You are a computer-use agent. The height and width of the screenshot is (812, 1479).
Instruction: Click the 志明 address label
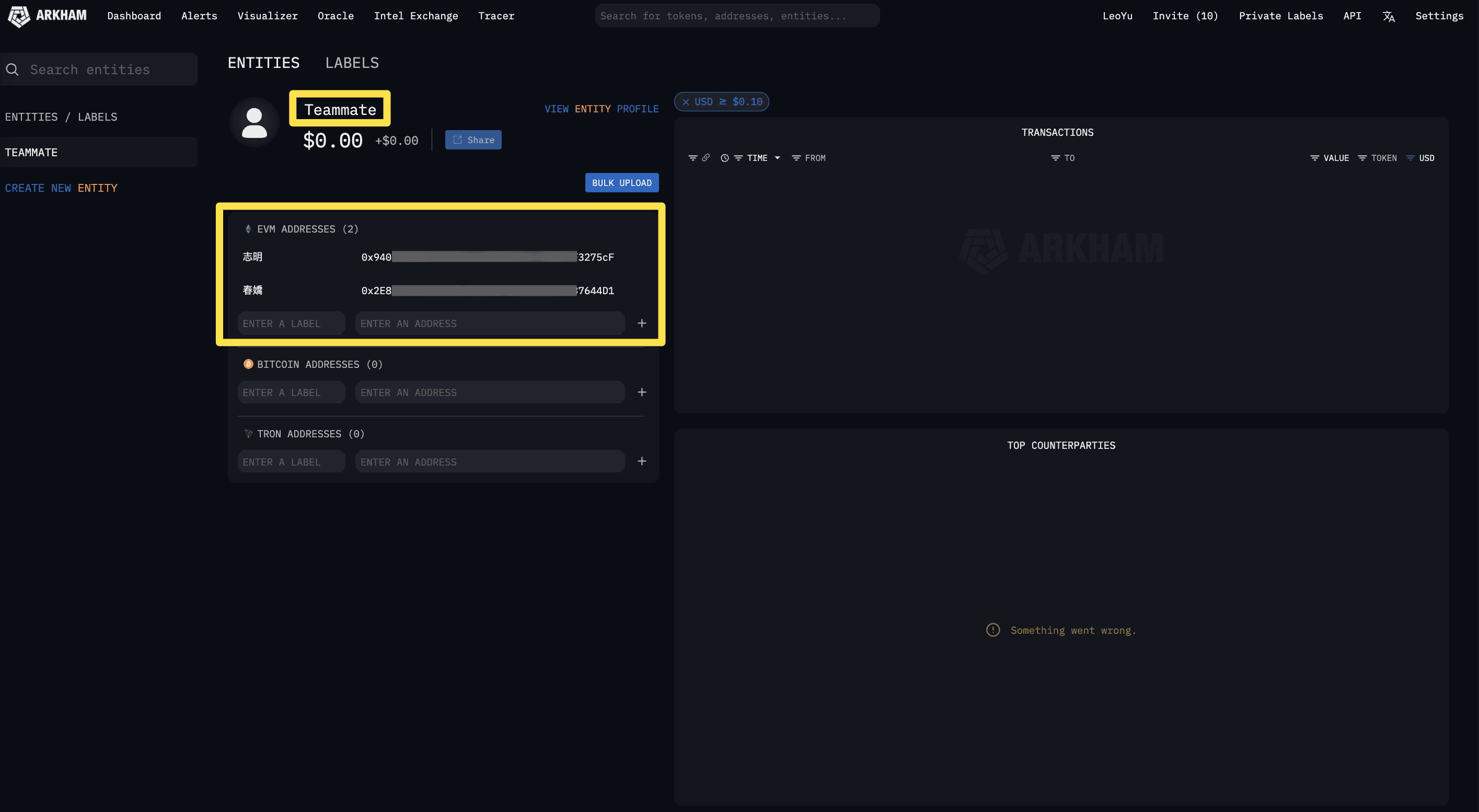tap(252, 257)
